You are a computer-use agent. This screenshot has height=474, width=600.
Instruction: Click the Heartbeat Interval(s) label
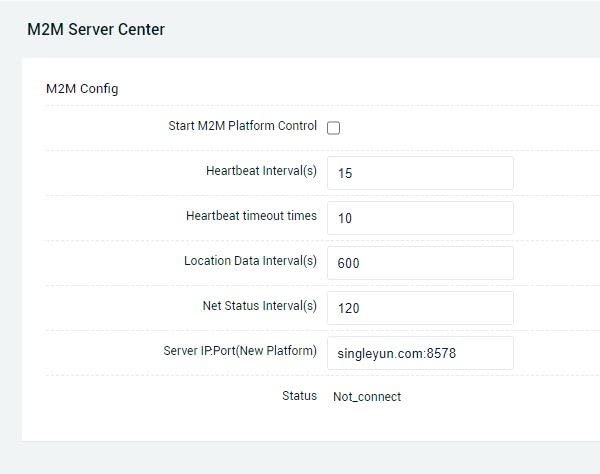click(x=261, y=171)
